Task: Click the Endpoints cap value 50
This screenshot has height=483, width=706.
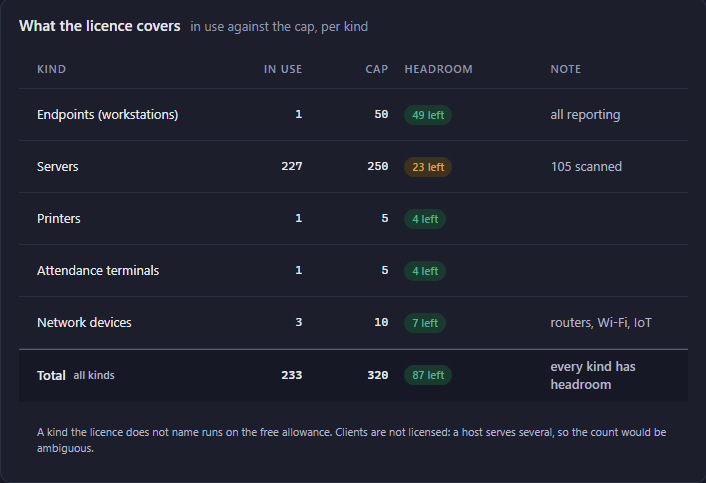Action: tap(381, 114)
